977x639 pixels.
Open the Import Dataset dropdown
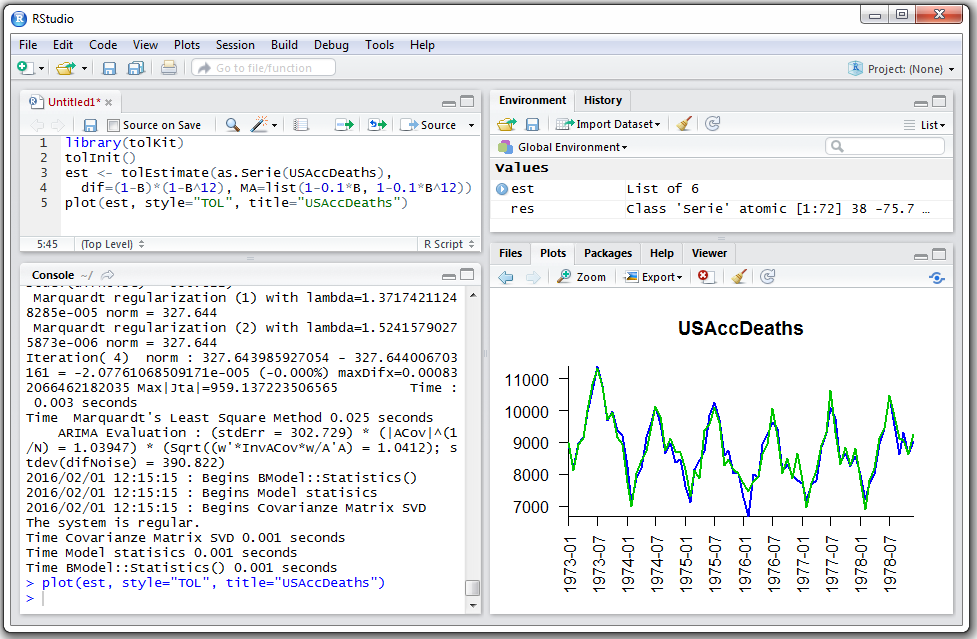click(x=608, y=124)
